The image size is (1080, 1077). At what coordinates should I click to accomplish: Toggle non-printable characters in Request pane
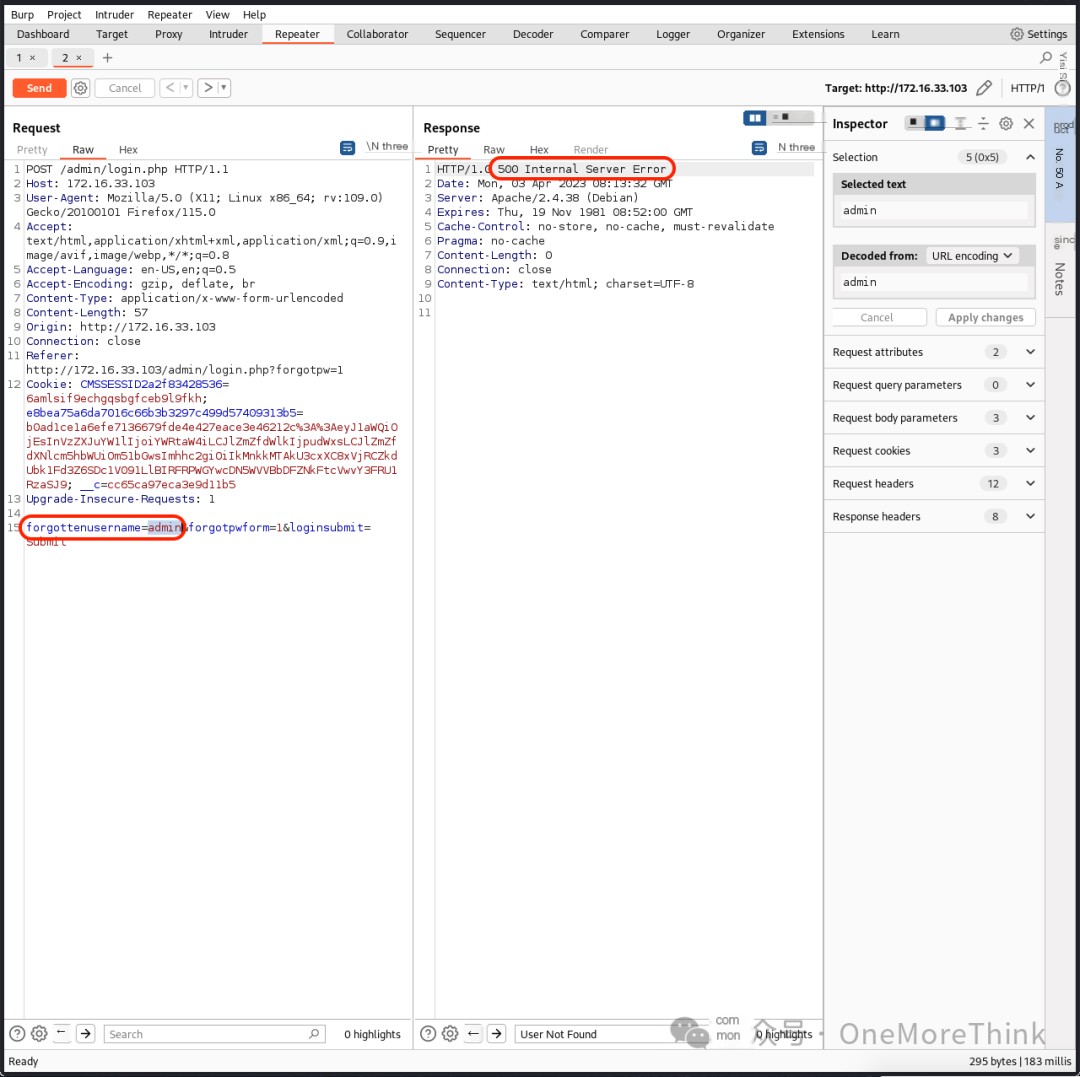387,147
